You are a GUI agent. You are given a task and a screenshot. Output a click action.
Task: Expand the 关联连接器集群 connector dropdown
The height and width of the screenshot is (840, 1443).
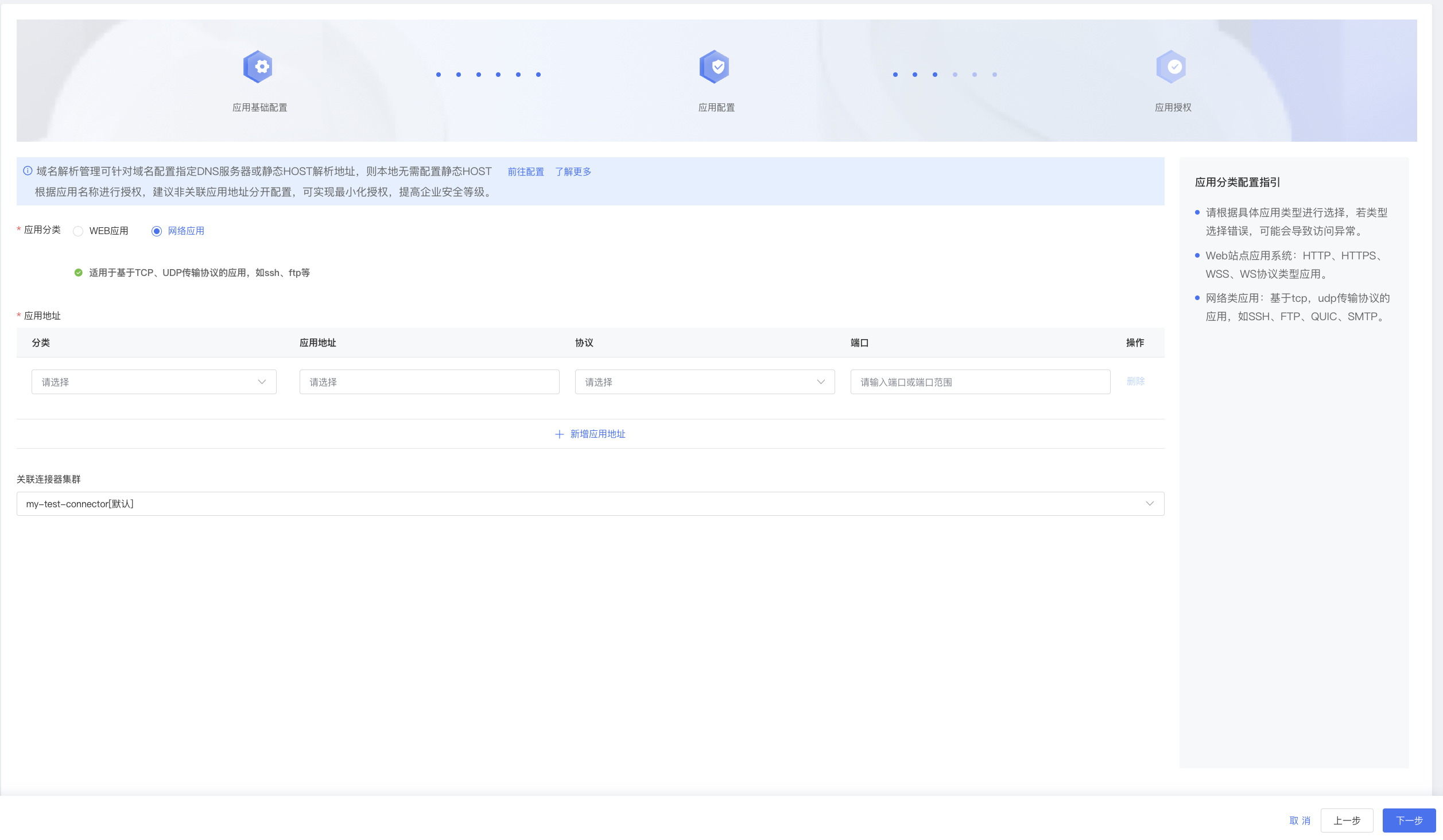(591, 504)
